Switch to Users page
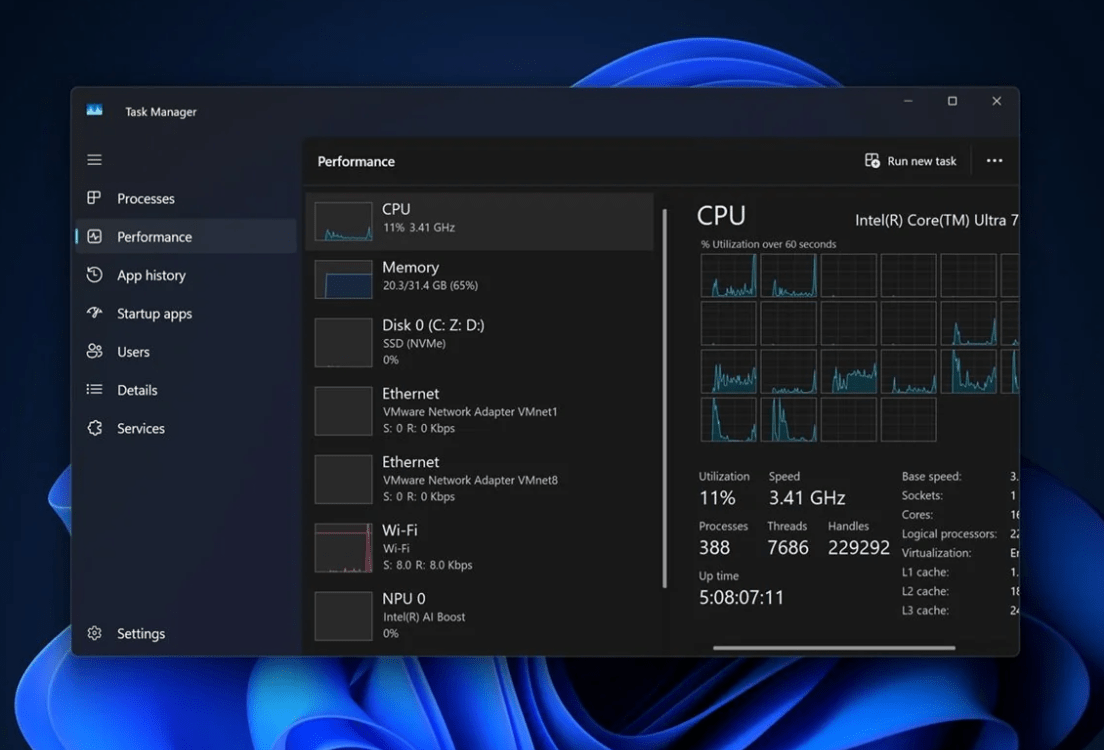The height and width of the screenshot is (750, 1104). coord(133,351)
